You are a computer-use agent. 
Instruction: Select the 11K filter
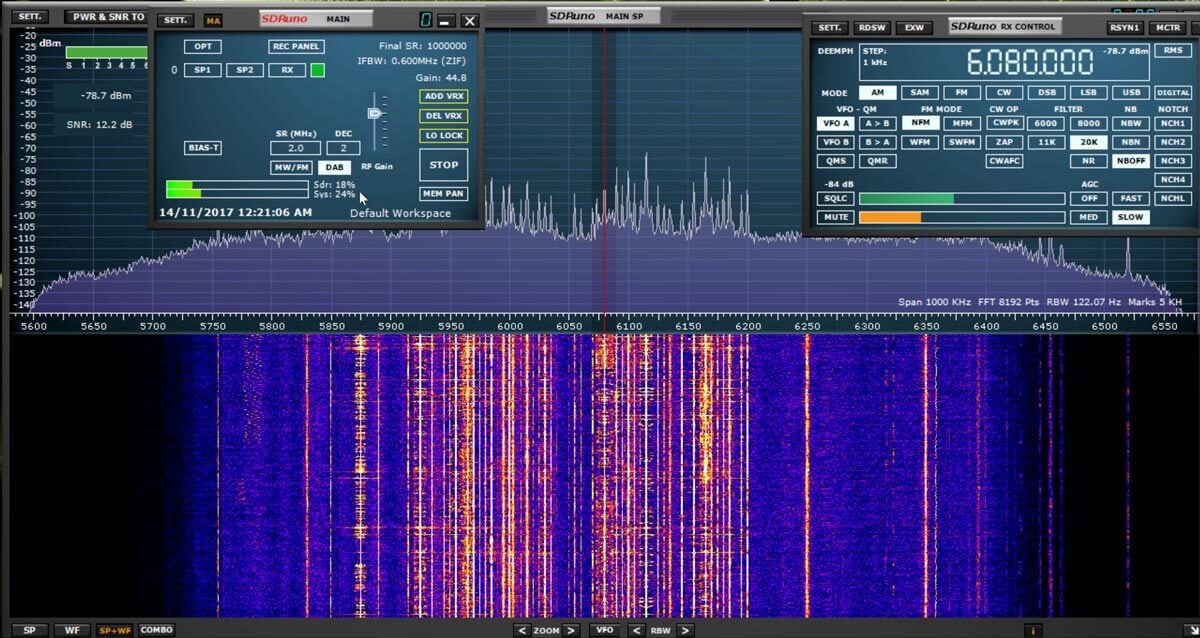[1048, 141]
